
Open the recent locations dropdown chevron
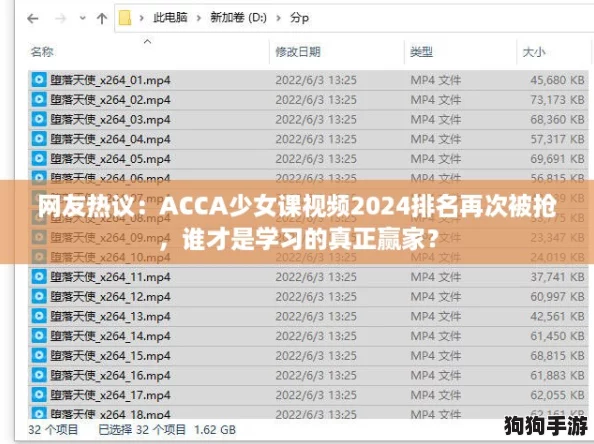82,18
